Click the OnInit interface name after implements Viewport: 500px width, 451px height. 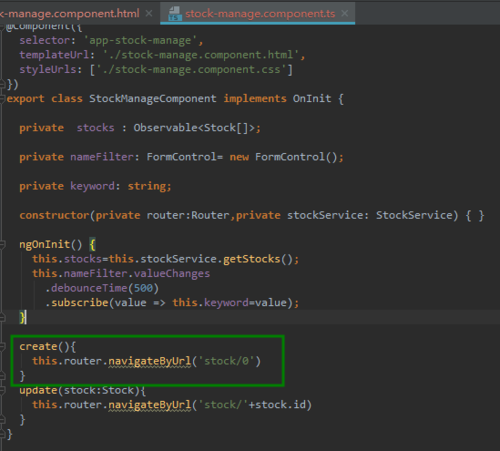pos(312,99)
